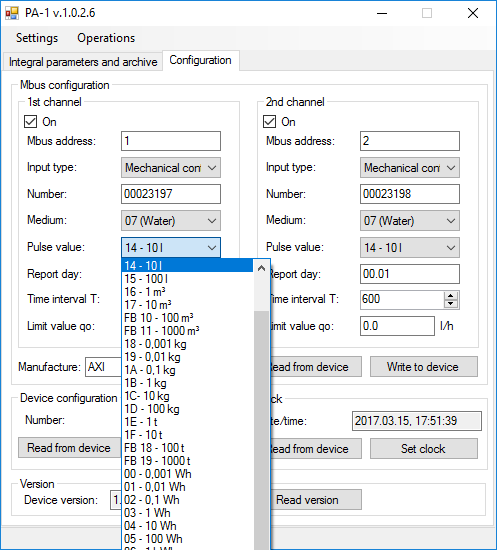Choose 'FB 18 - 100 t' option
The image size is (497, 550).
coord(187,448)
